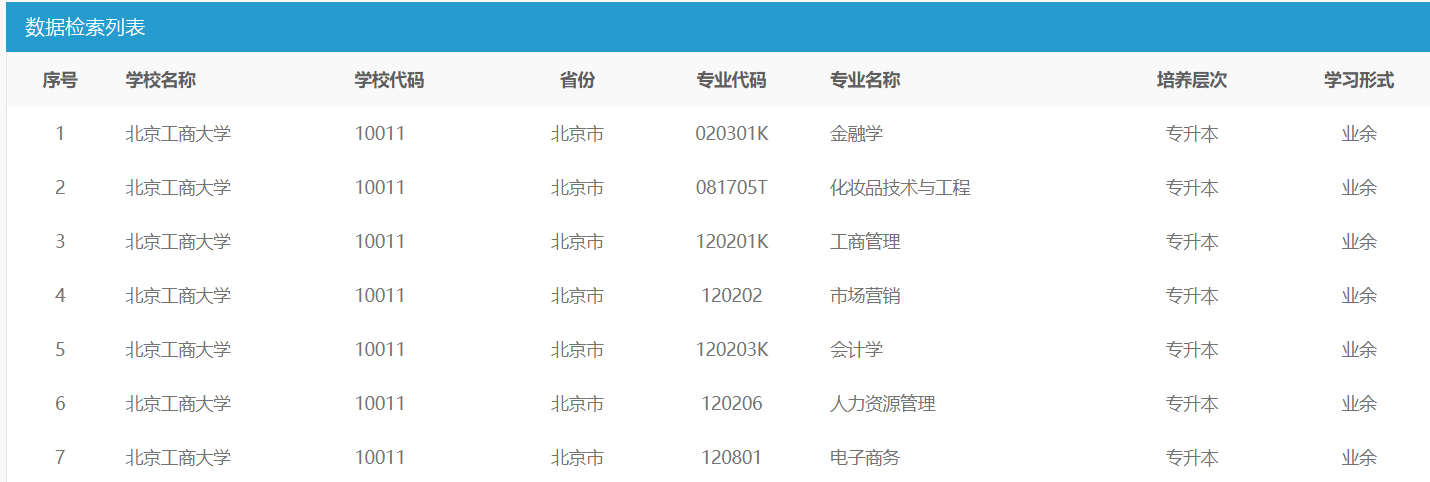Click the 序号 column header

[x=60, y=80]
